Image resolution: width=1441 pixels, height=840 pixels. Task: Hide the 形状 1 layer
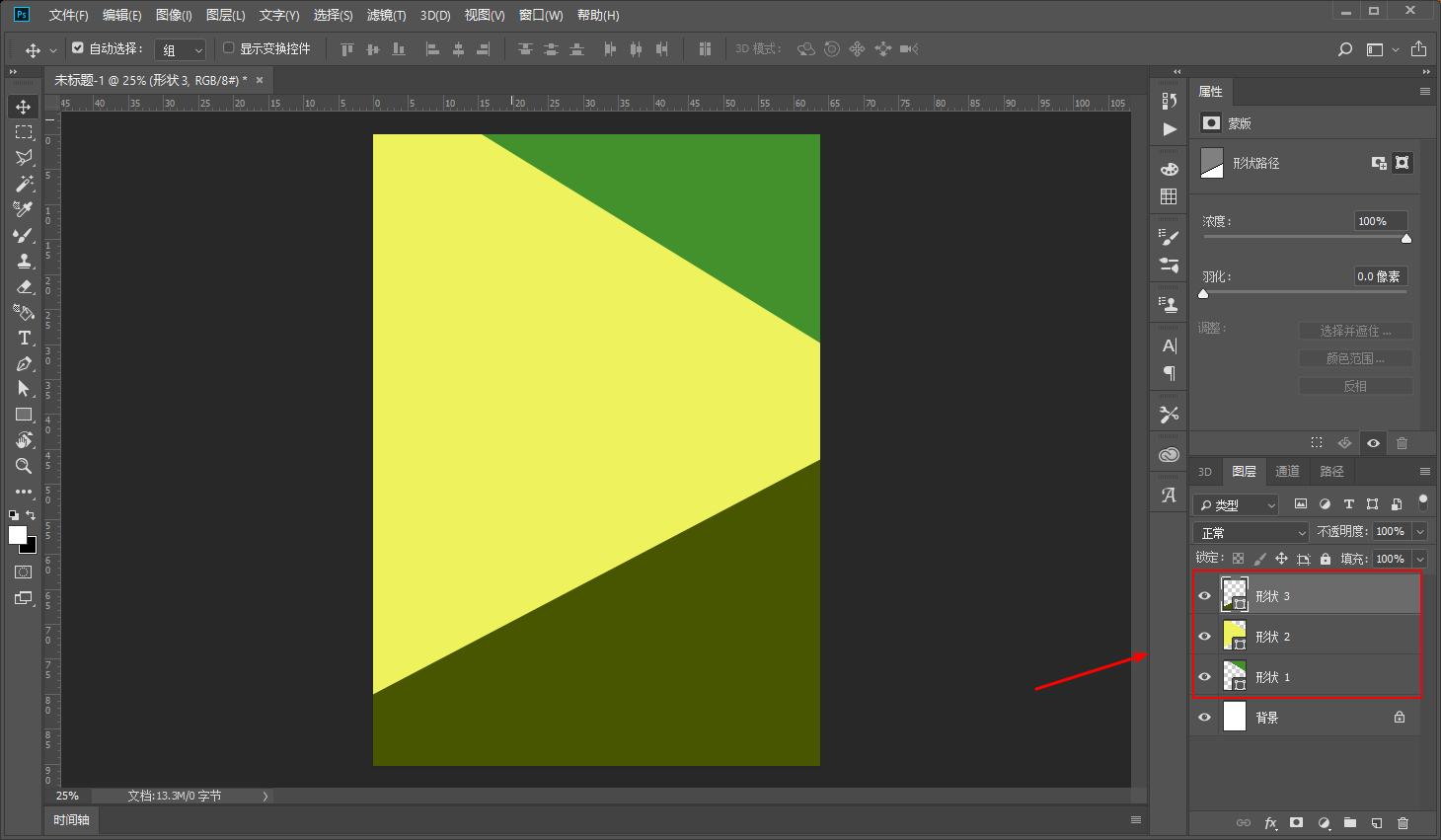(x=1204, y=676)
